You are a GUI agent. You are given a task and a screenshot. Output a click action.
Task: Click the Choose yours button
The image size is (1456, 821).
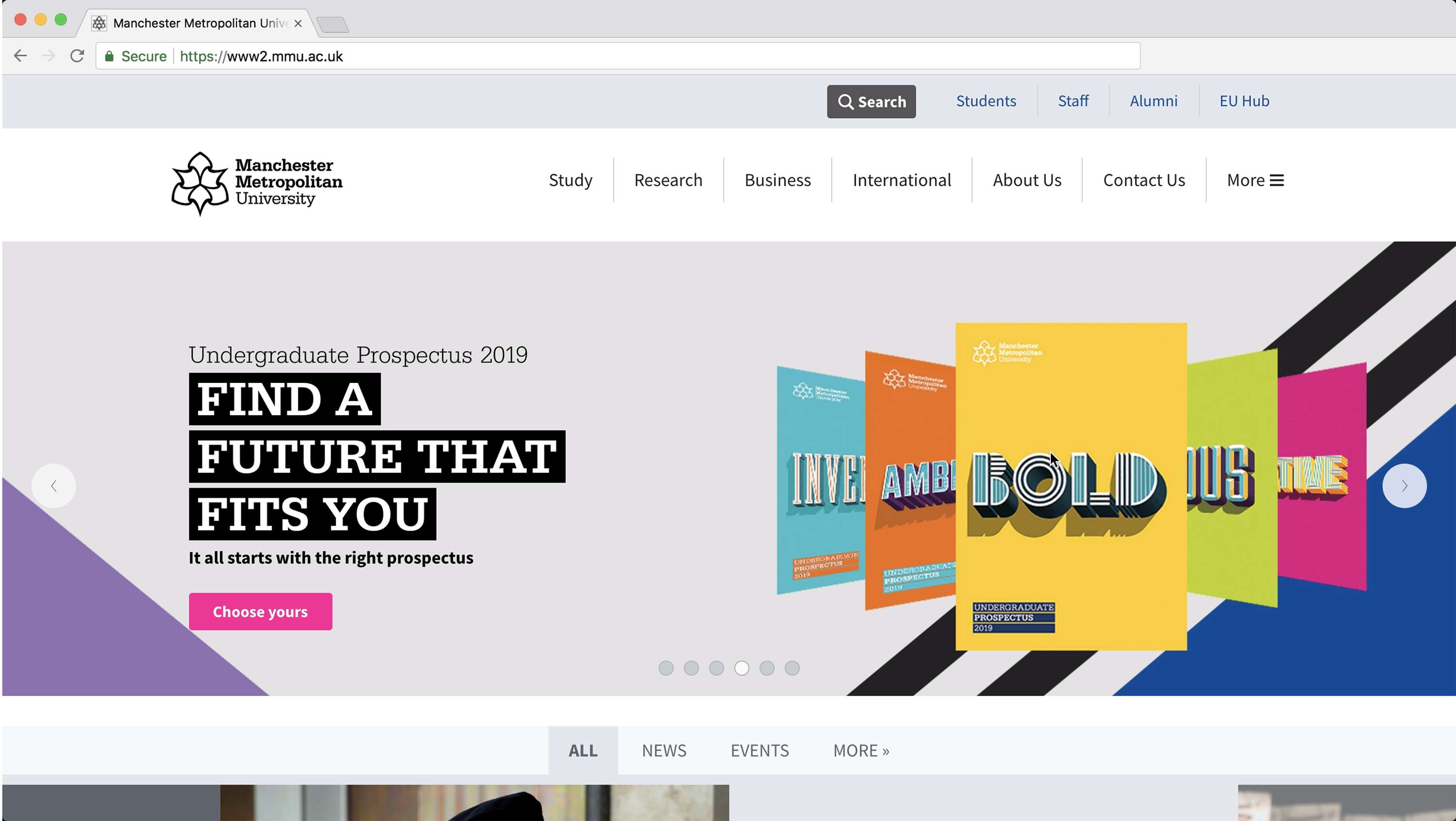point(261,611)
